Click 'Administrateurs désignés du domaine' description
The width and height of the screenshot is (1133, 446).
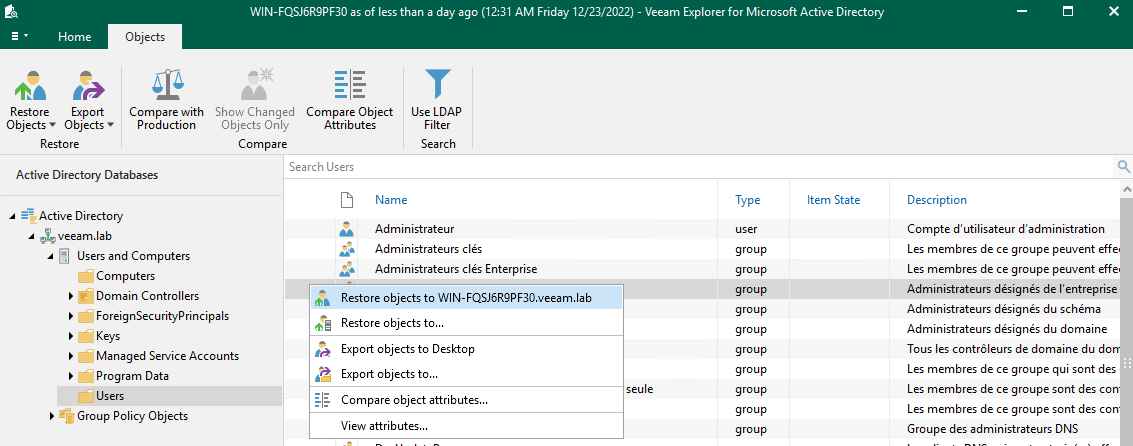(1007, 329)
